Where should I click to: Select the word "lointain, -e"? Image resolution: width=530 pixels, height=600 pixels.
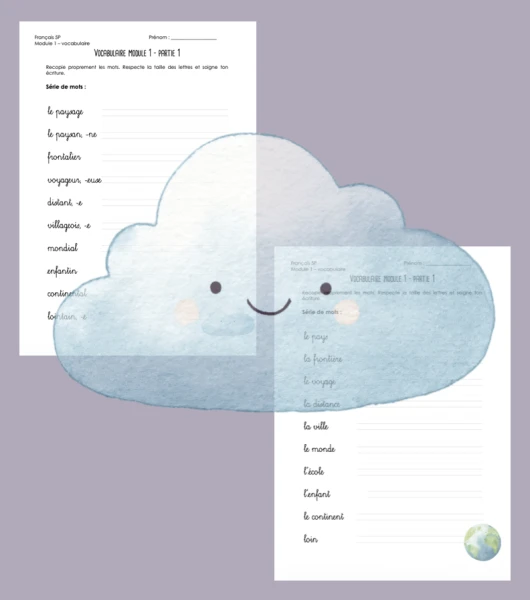67,316
